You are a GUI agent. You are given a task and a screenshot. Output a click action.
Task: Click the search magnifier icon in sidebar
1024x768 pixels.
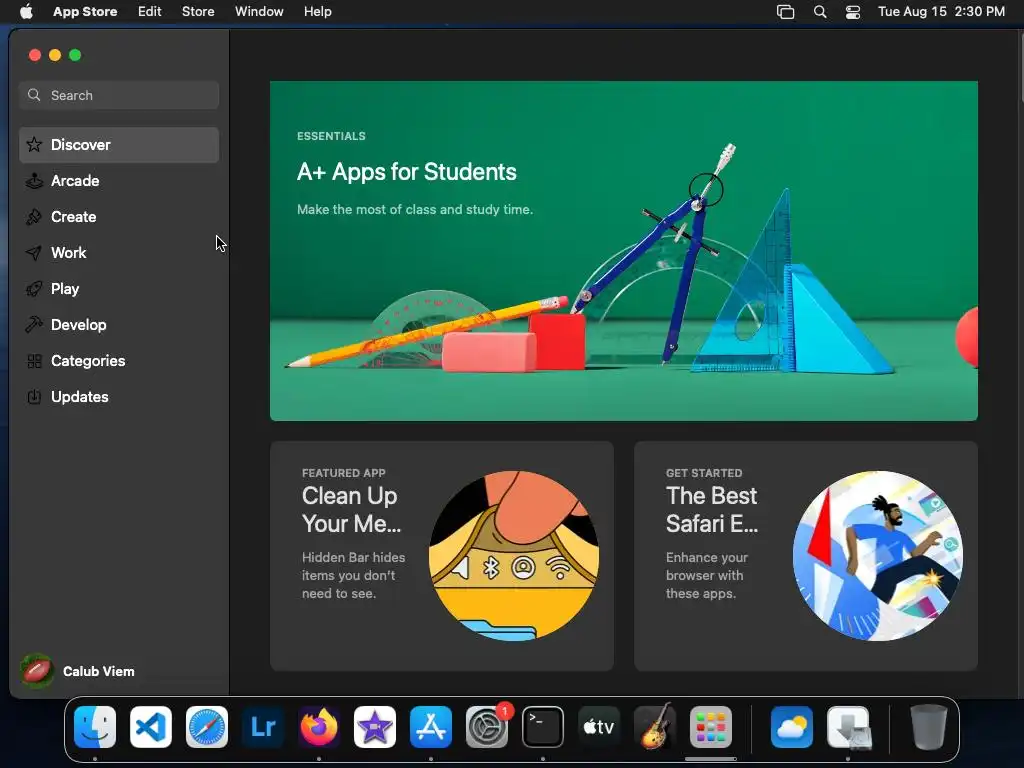pos(34,95)
